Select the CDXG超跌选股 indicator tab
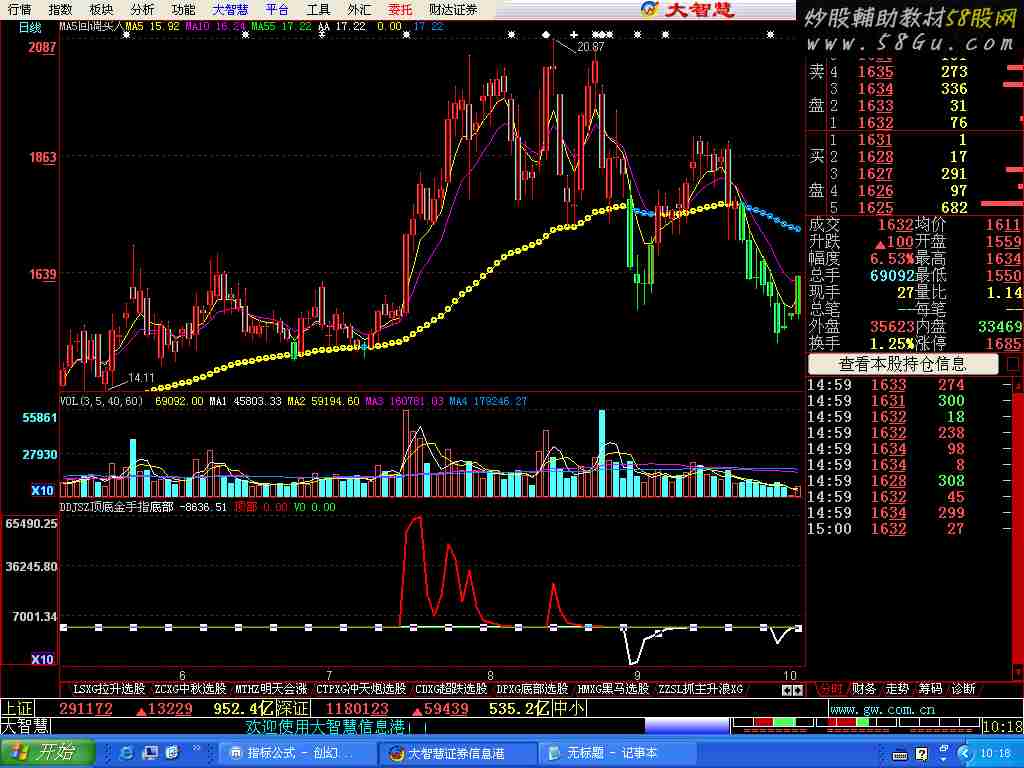1024x768 pixels. click(x=451, y=688)
